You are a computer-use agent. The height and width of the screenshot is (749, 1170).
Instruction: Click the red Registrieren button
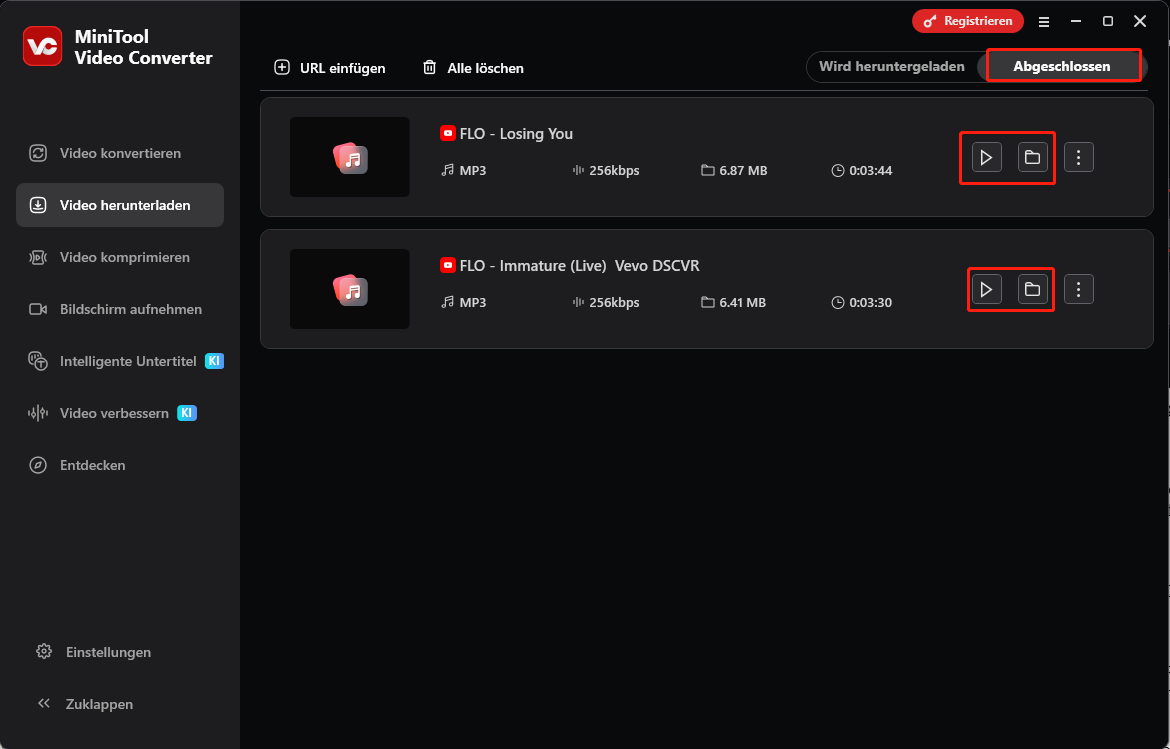(x=968, y=21)
